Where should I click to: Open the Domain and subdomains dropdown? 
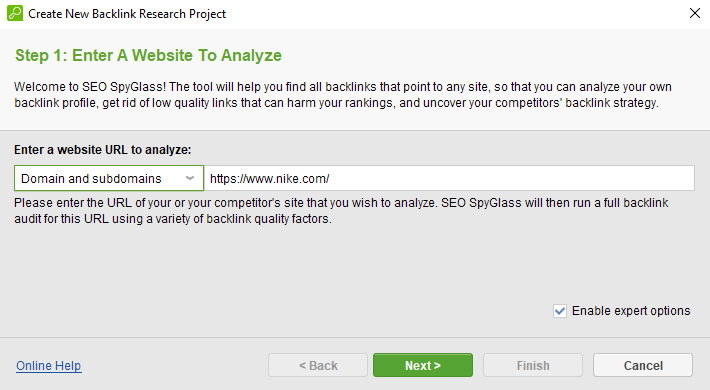(x=109, y=178)
